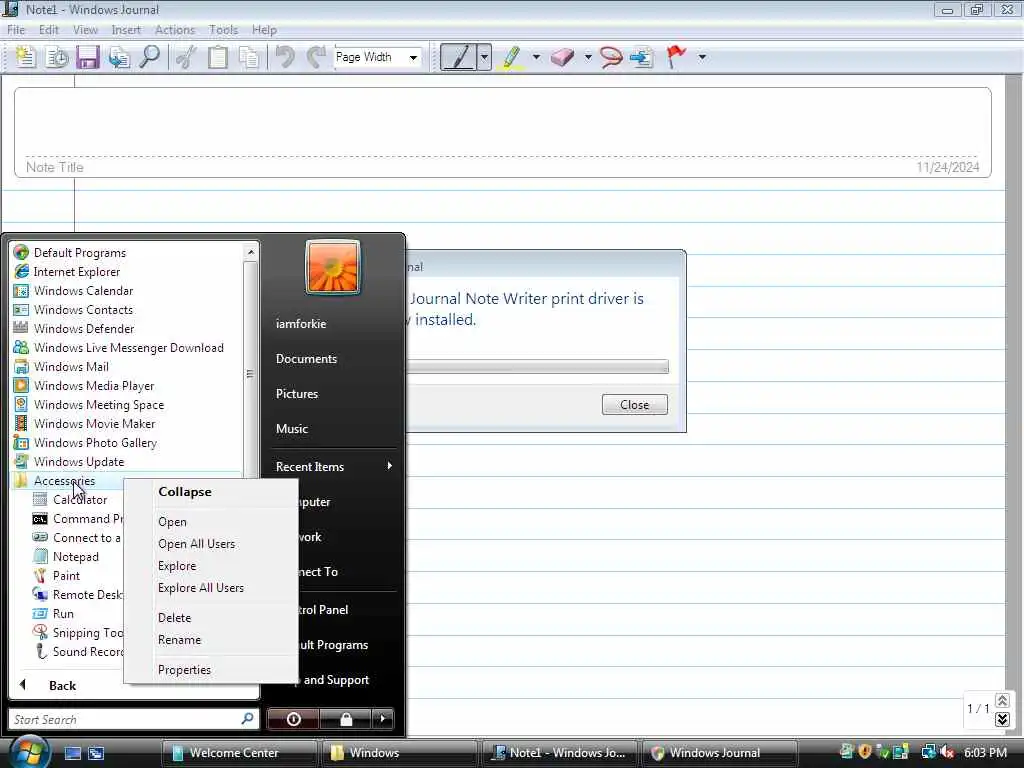
Task: Open Documents from the Start menu
Action: tap(306, 359)
